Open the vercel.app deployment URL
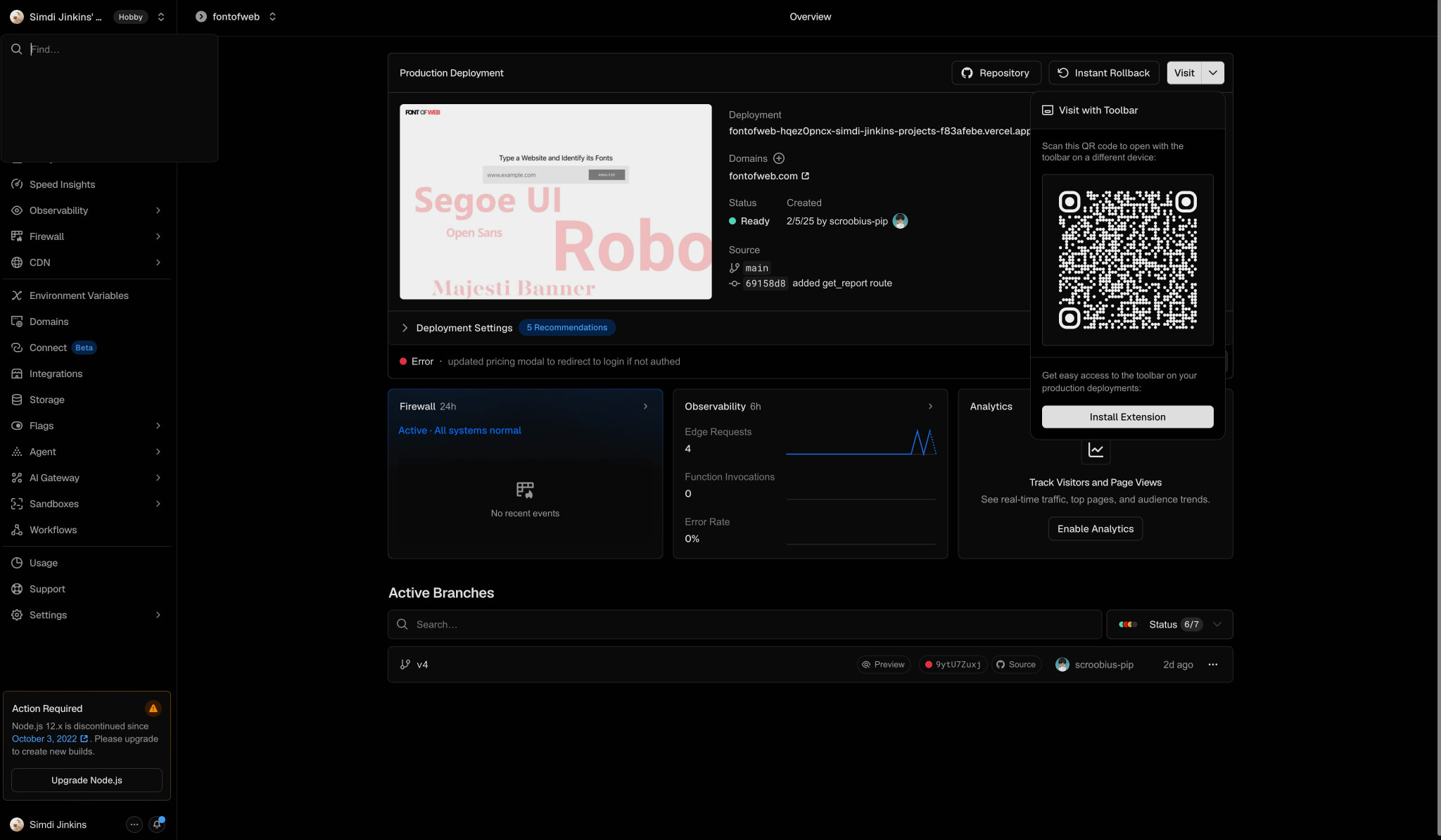The image size is (1441, 840). coord(880,131)
